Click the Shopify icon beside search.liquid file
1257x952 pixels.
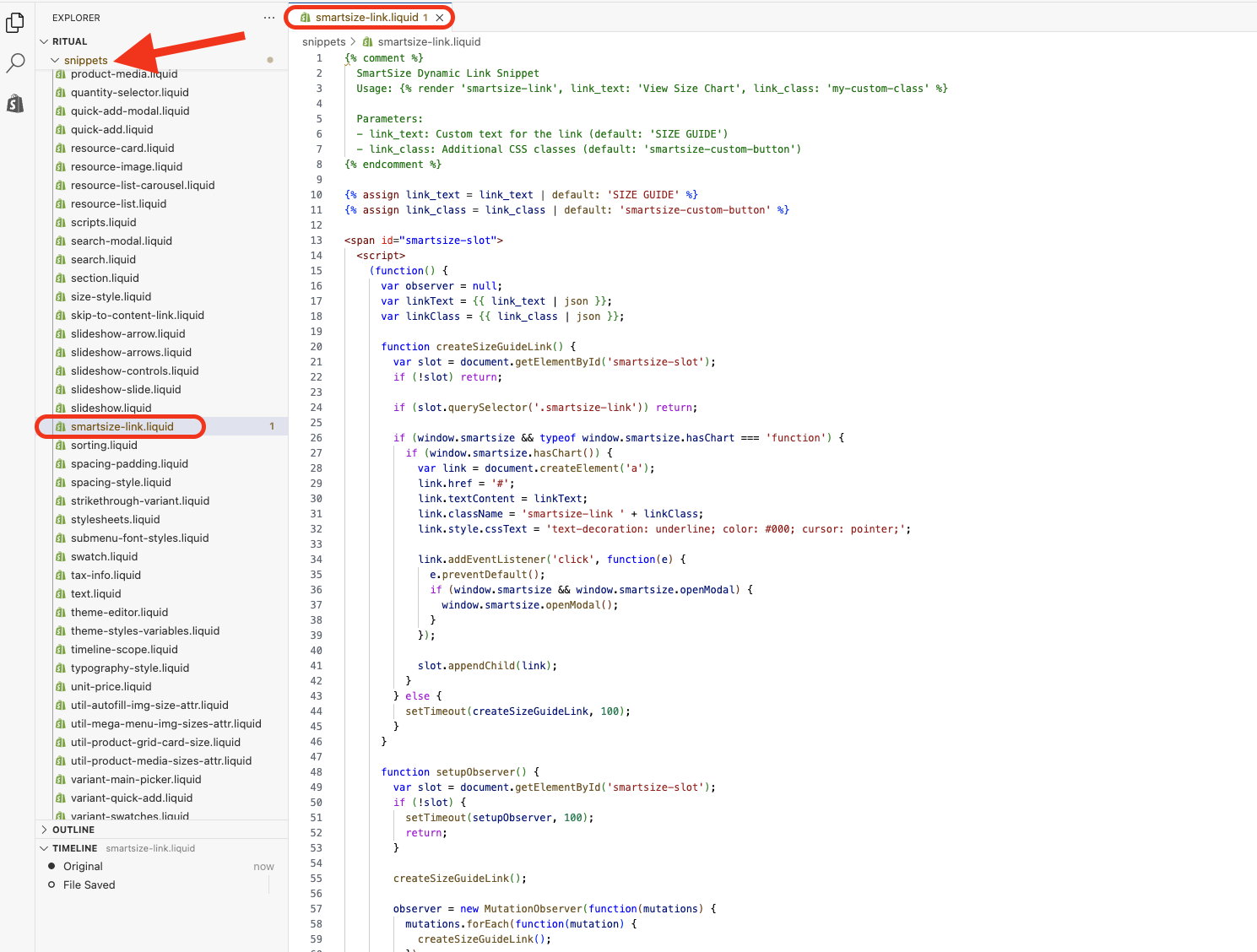click(x=61, y=260)
